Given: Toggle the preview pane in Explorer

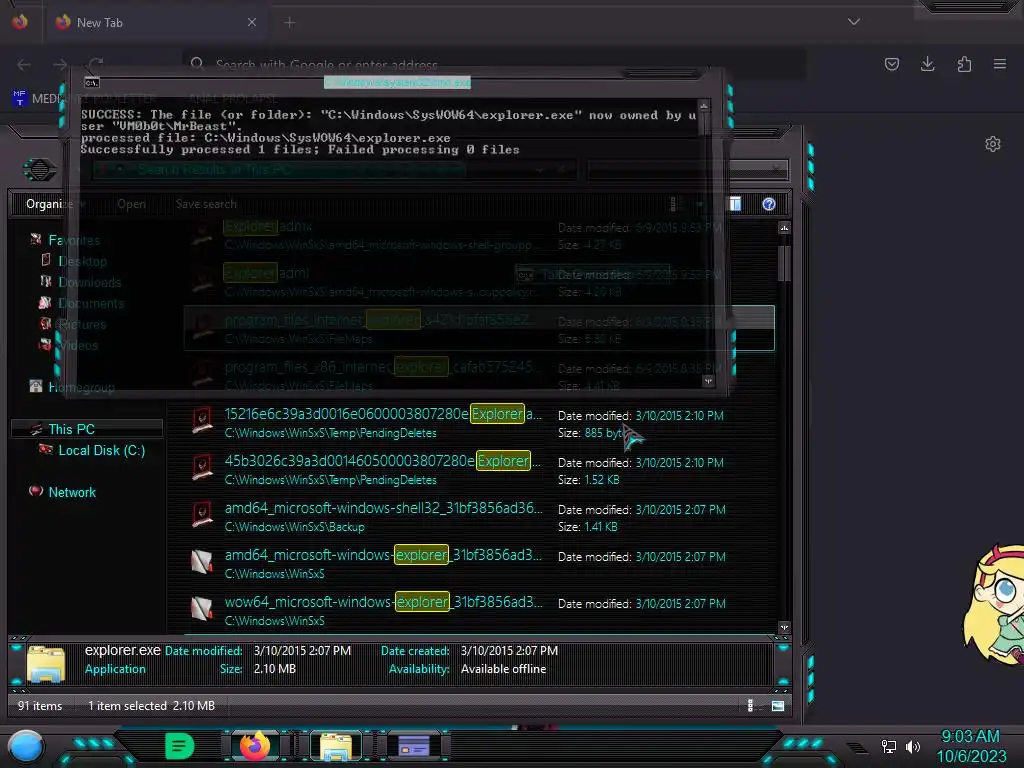Looking at the screenshot, I should click(735, 204).
